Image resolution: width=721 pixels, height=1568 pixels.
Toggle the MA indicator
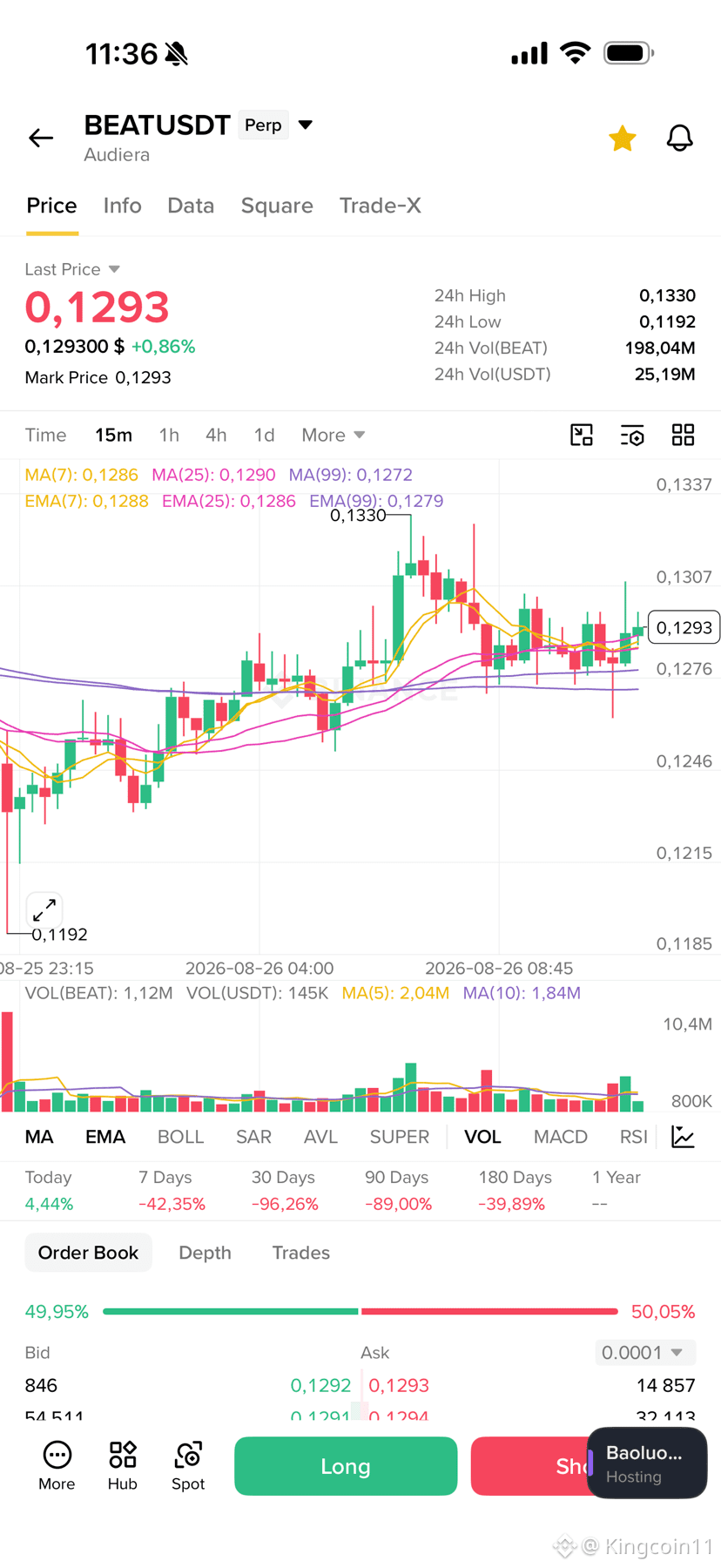(39, 1137)
